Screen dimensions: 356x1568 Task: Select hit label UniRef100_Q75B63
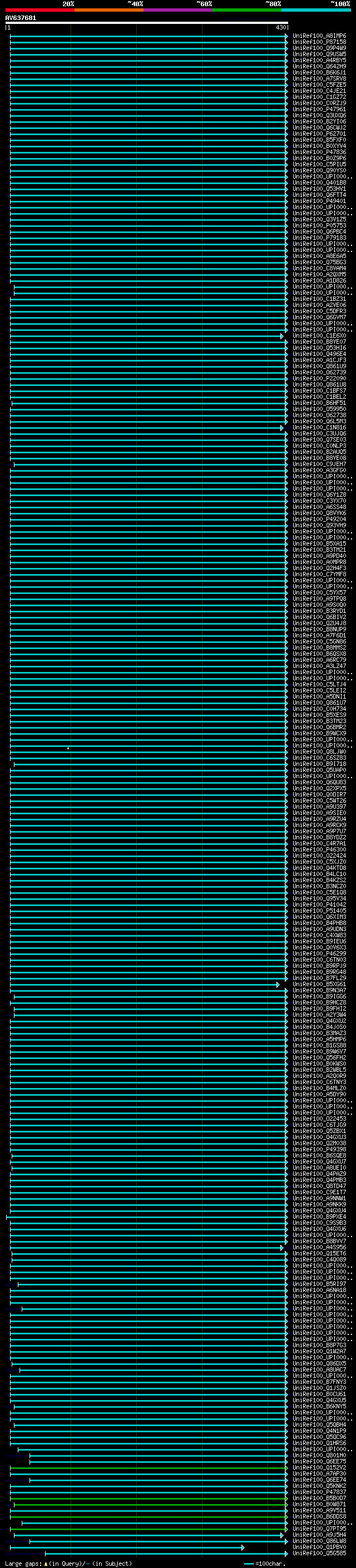[319, 263]
